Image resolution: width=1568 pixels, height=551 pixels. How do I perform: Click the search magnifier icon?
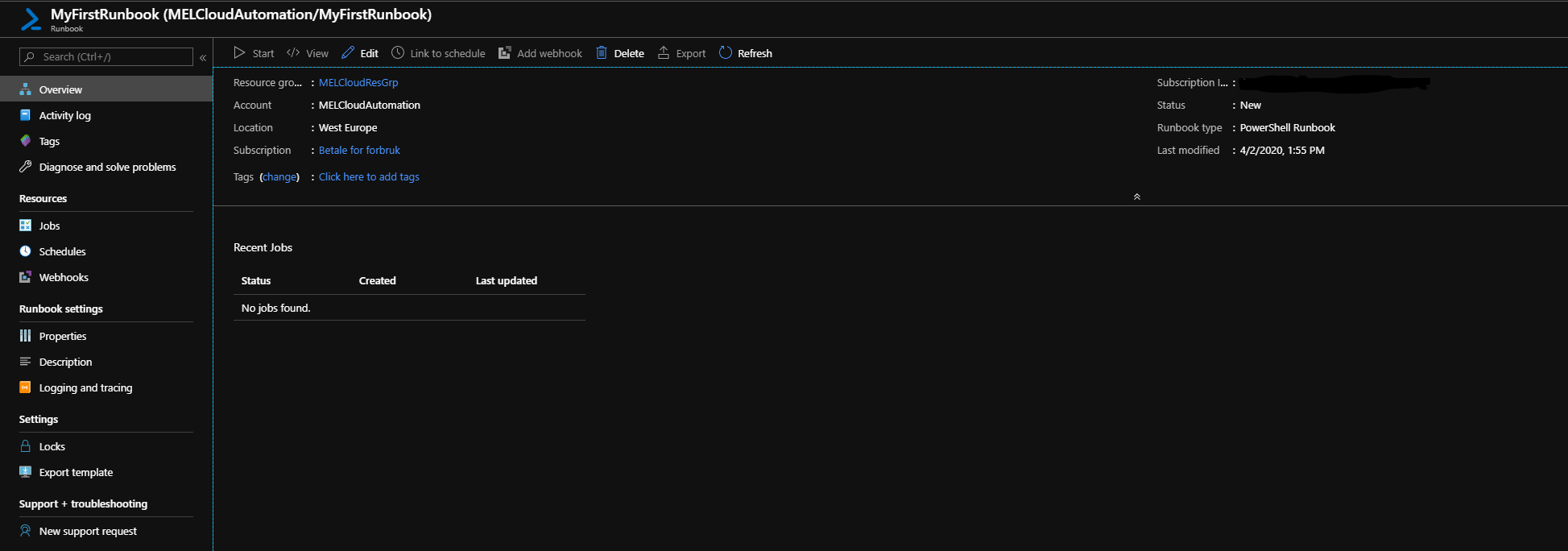point(30,56)
